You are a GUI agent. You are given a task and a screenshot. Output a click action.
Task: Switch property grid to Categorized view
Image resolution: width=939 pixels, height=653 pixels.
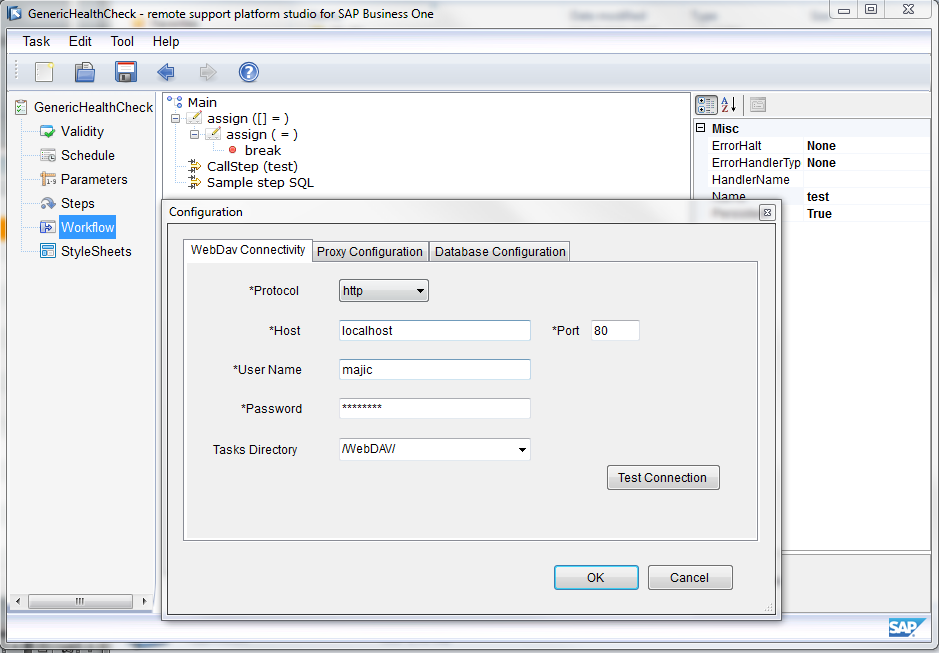tap(706, 105)
